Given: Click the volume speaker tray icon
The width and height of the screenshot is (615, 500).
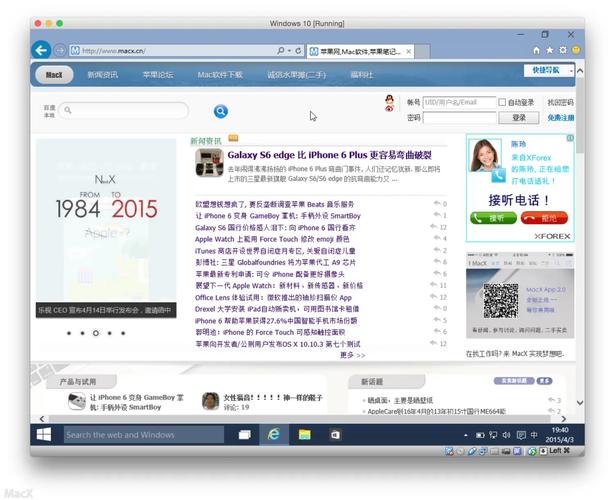Looking at the screenshot, I should 506,435.
